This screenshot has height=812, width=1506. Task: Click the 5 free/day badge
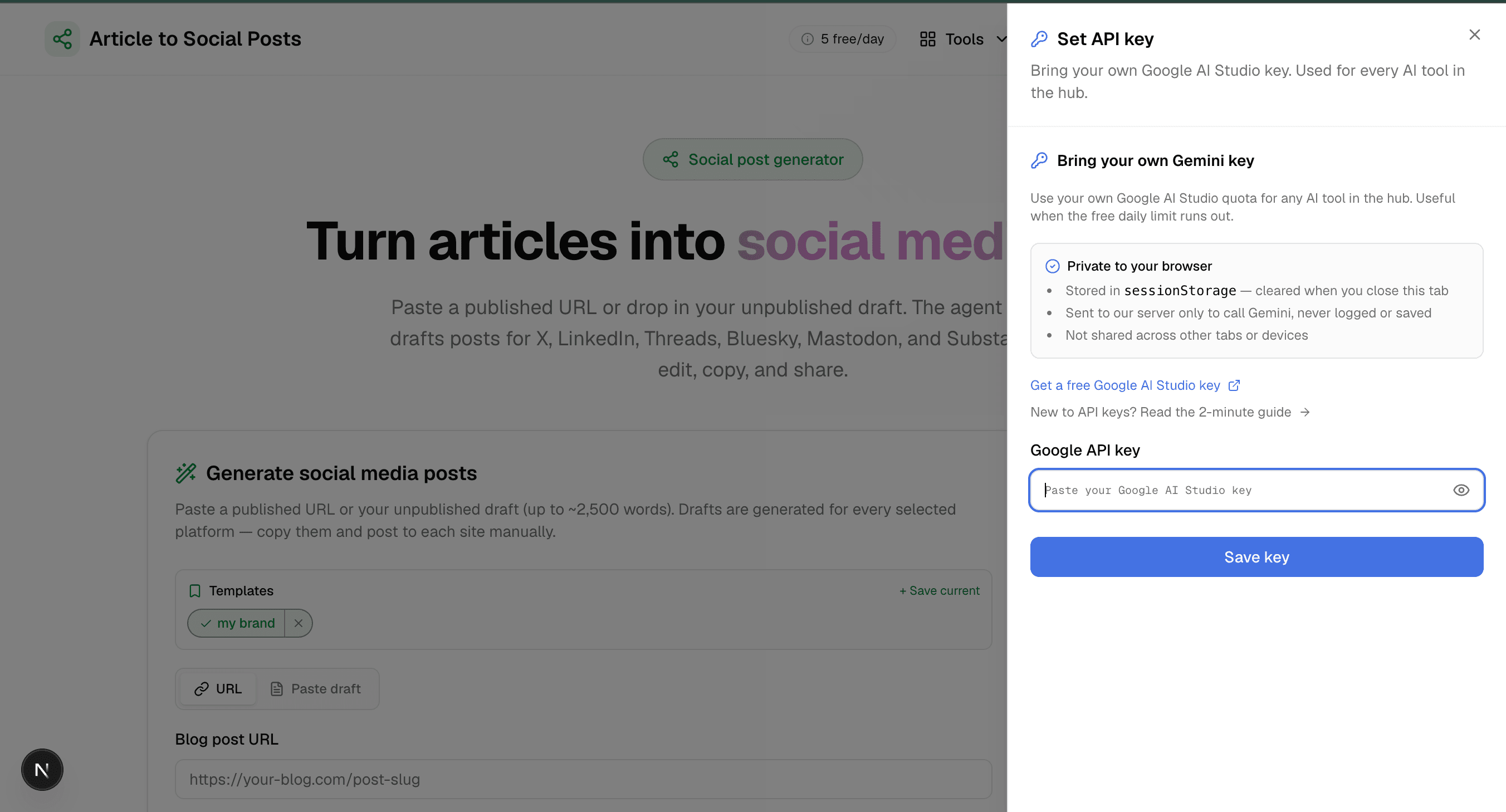pos(842,39)
